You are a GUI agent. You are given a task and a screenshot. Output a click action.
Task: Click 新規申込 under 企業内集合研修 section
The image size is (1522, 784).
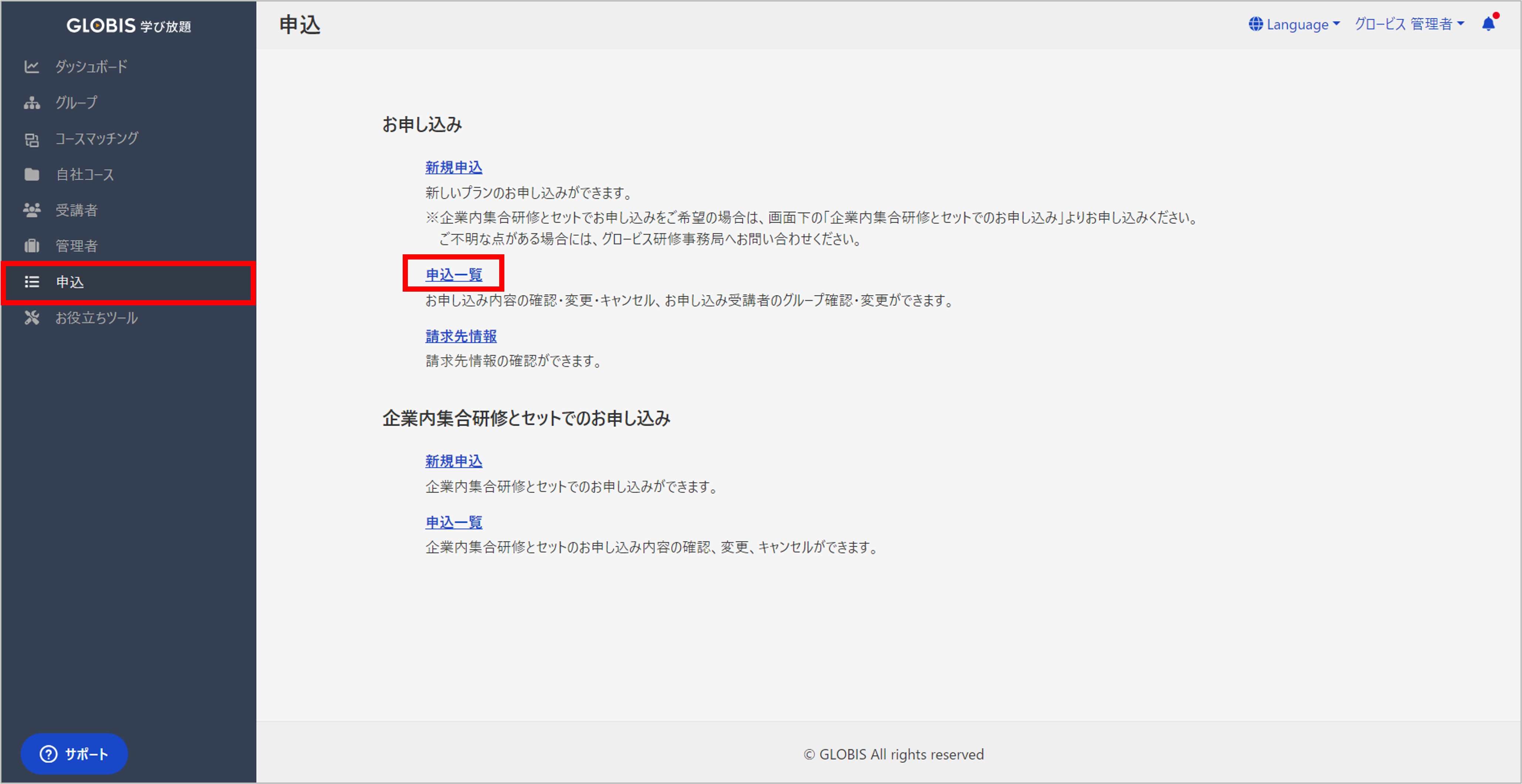tap(454, 461)
